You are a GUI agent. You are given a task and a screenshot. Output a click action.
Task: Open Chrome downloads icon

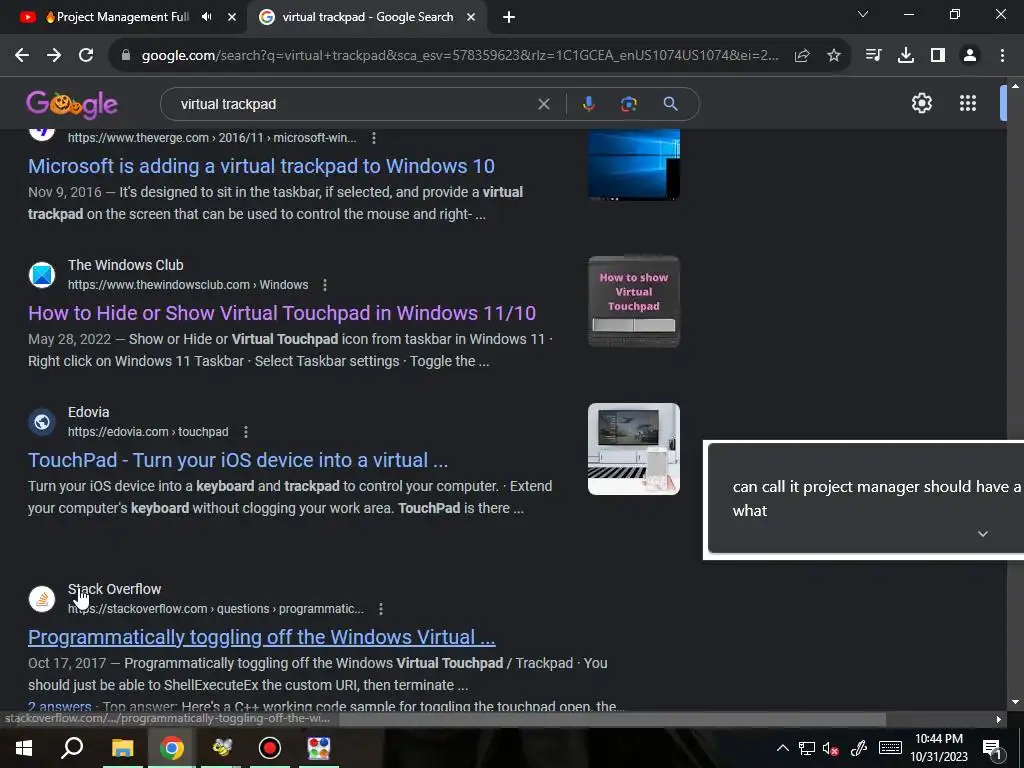[x=906, y=56]
